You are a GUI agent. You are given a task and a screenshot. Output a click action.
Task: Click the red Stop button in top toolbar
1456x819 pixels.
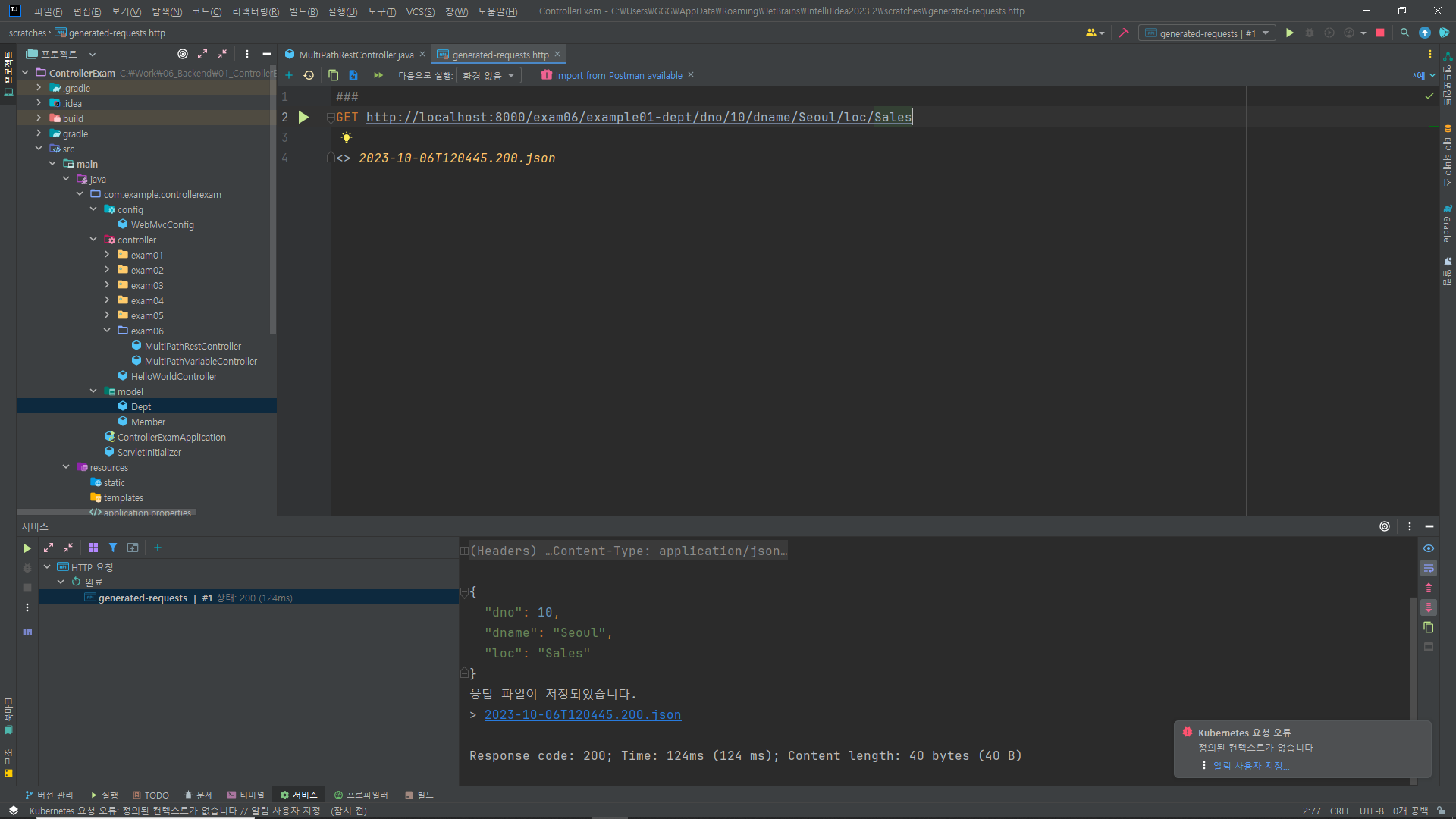click(x=1380, y=33)
